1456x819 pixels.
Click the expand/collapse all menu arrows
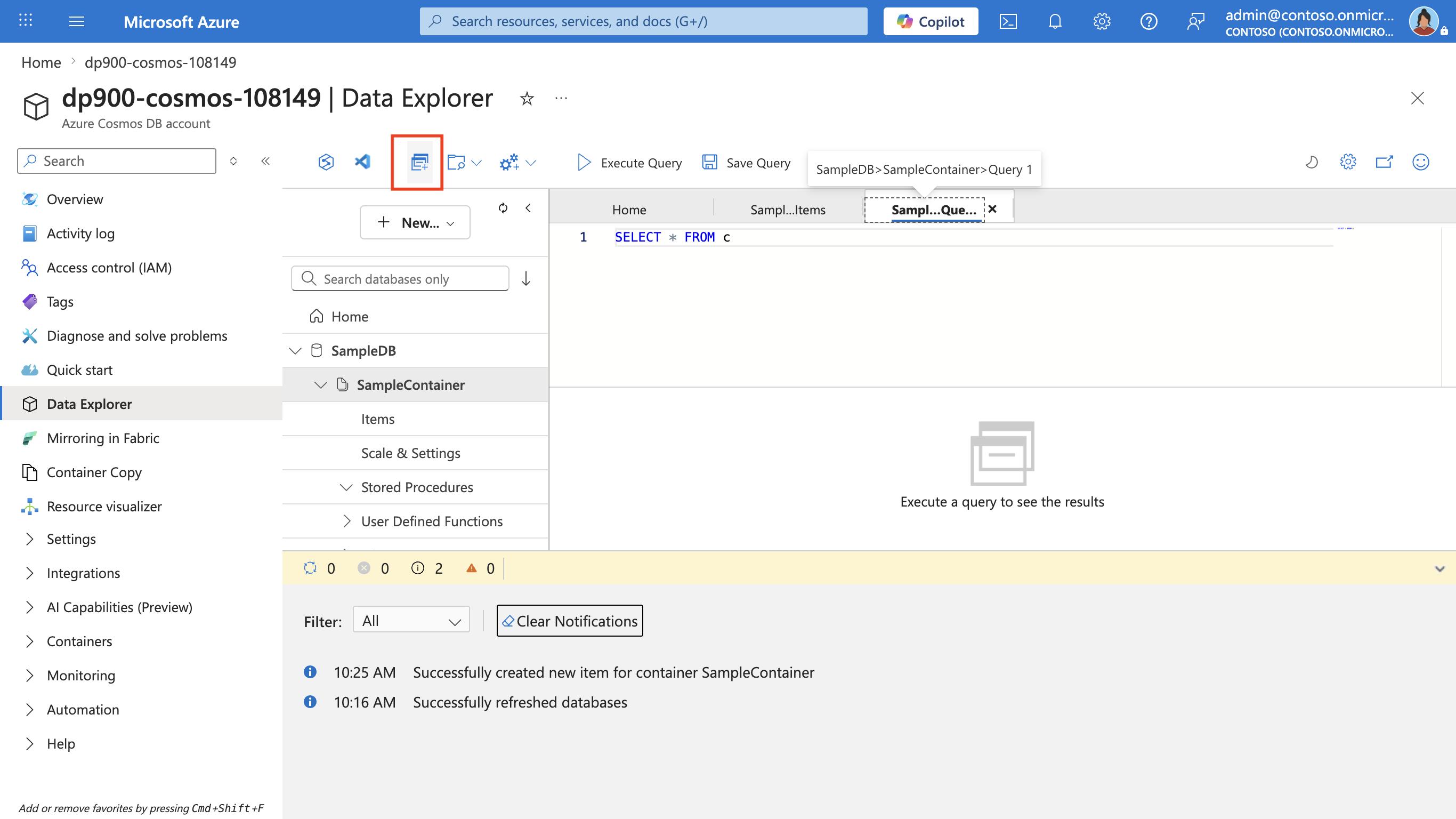tap(233, 161)
